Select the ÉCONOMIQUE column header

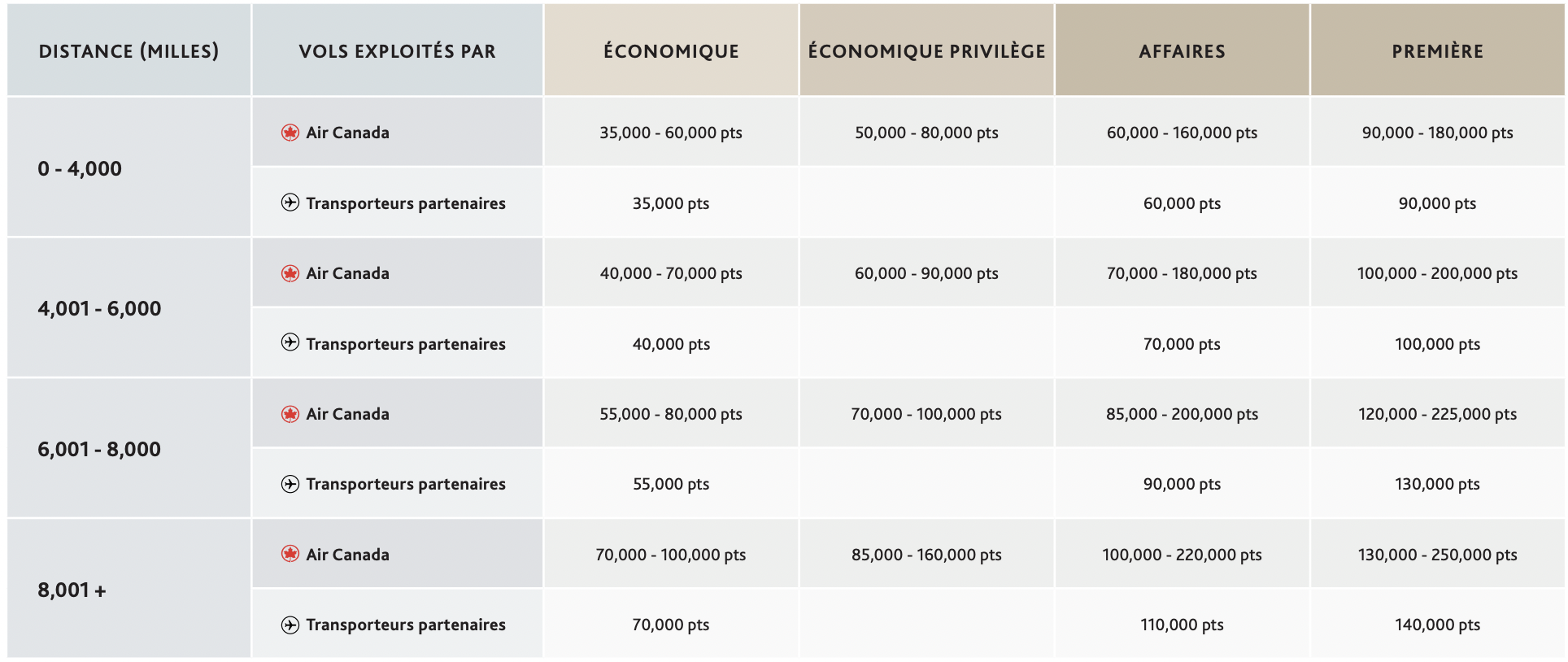coord(671,50)
